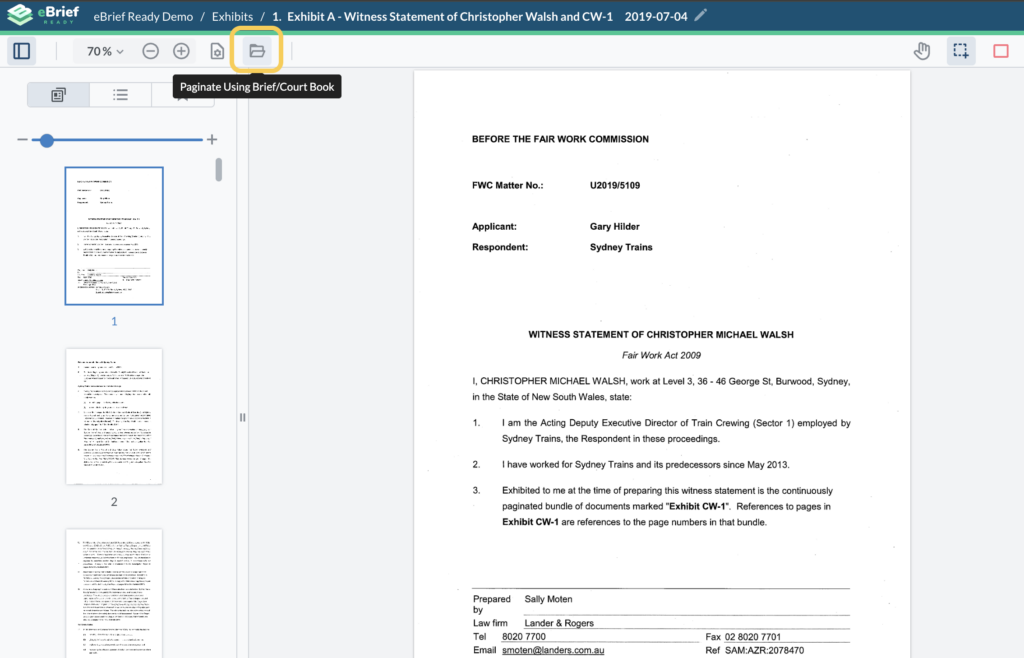Click the Fair Work Act 2009 text
This screenshot has width=1024, height=658.
(661, 356)
